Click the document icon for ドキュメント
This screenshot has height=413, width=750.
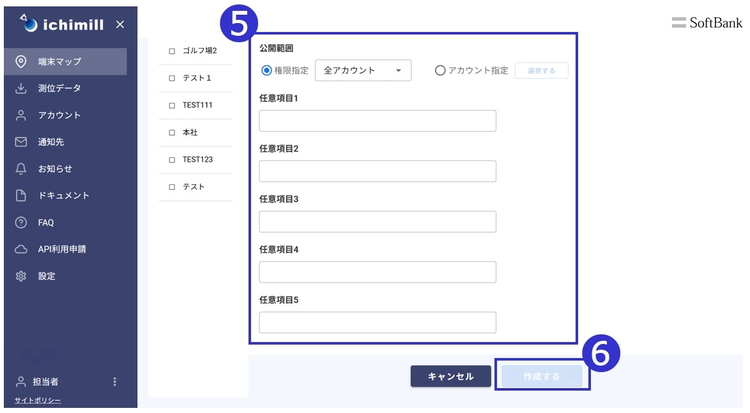(x=21, y=196)
